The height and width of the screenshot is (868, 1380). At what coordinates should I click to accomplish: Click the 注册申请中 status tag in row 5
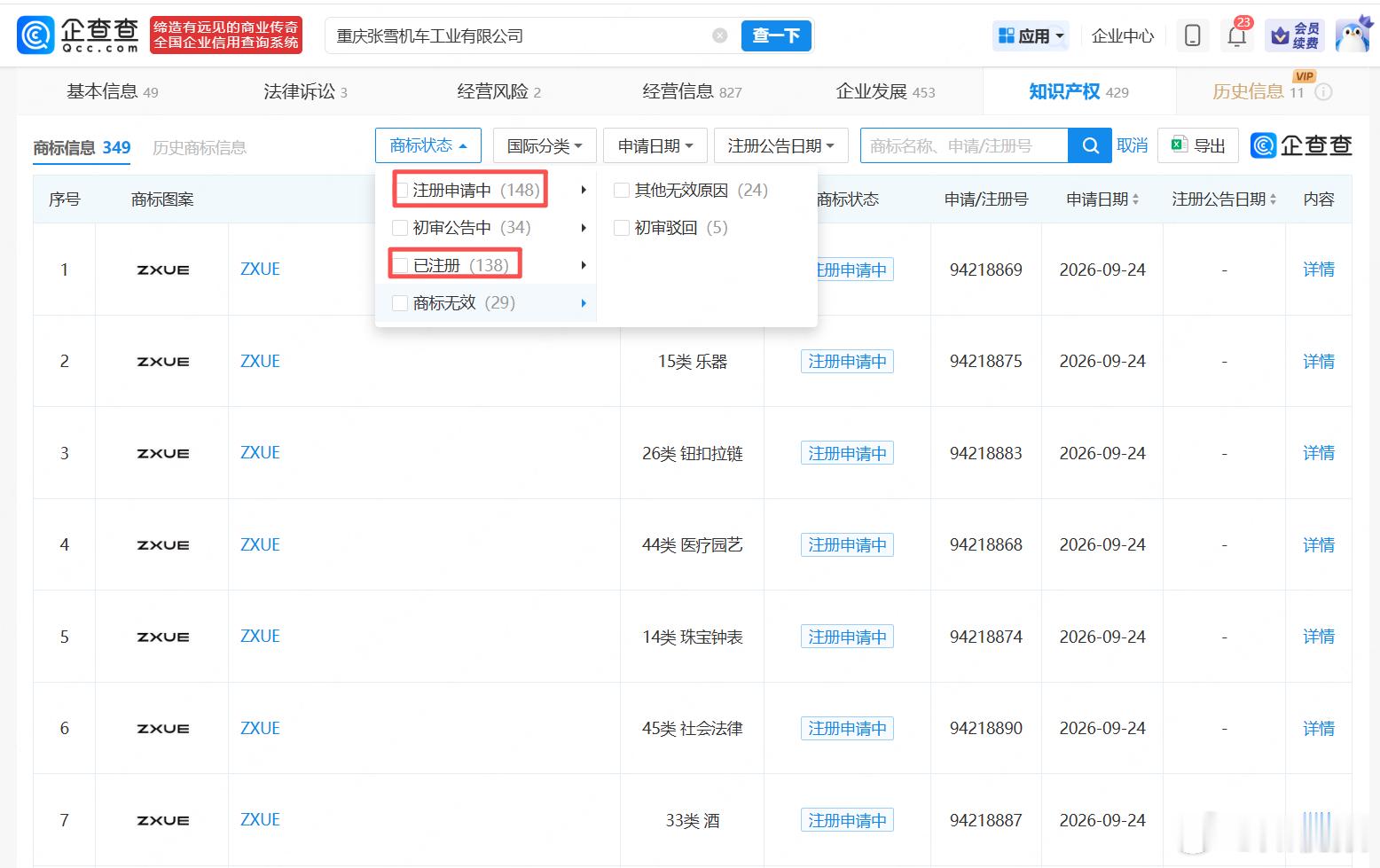(847, 637)
